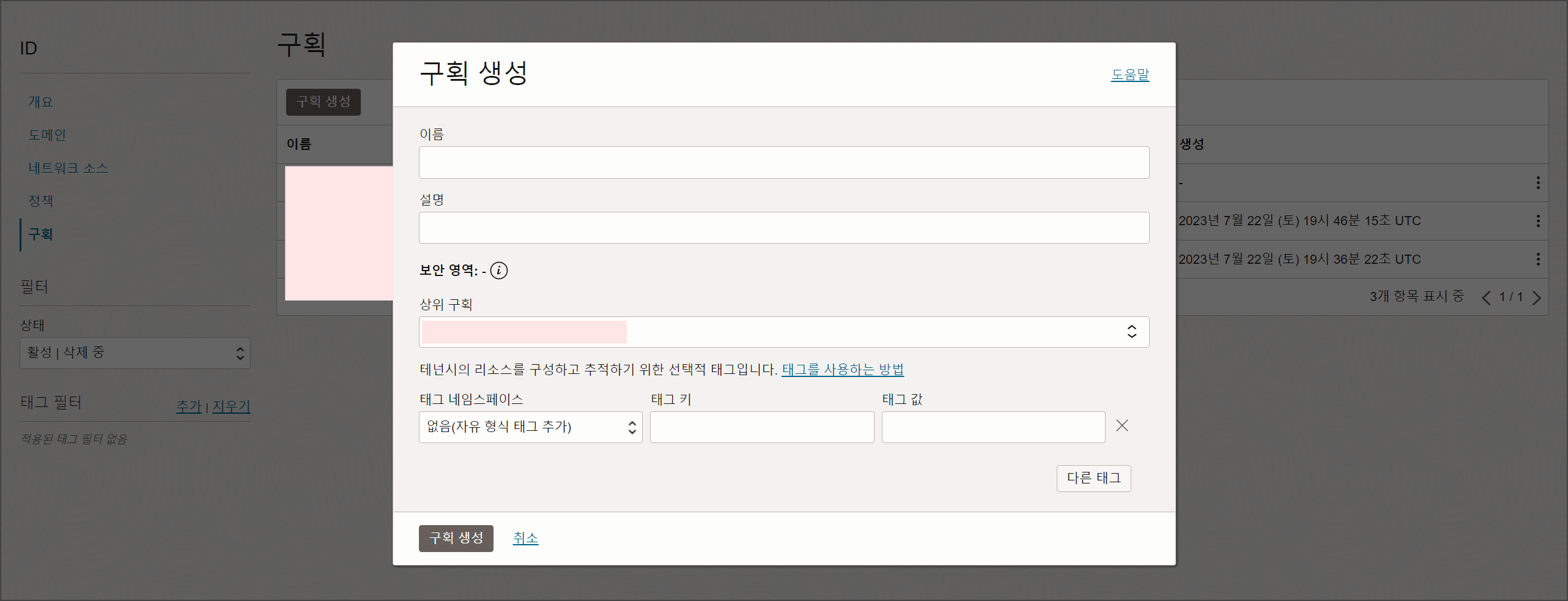
Task: Open the 태그 네임스페이스 dropdown
Action: tap(530, 427)
